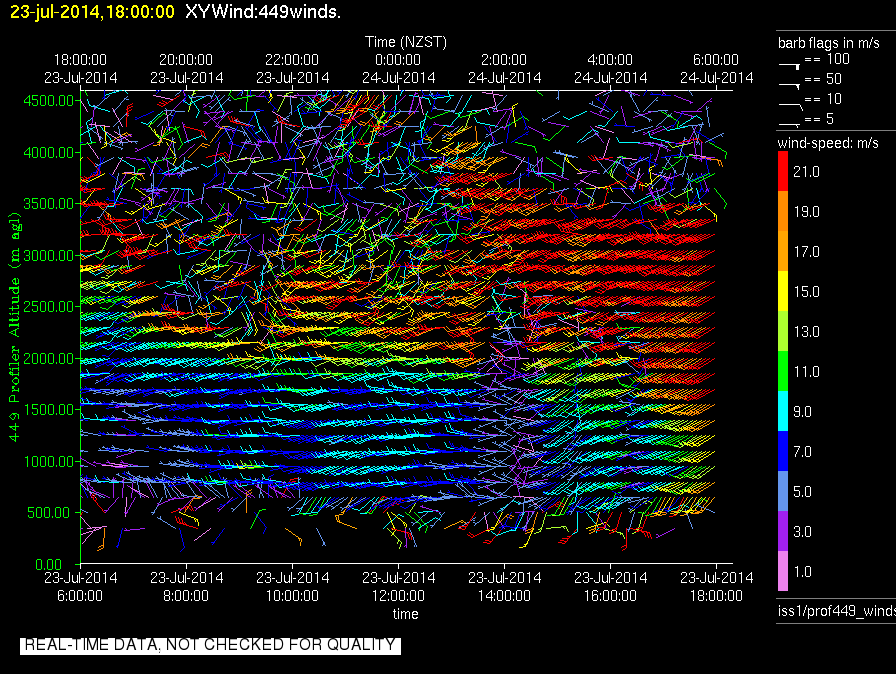Viewport: 896px width, 674px height.
Task: Click the purple 3.0 m/s color band
Action: tap(783, 531)
